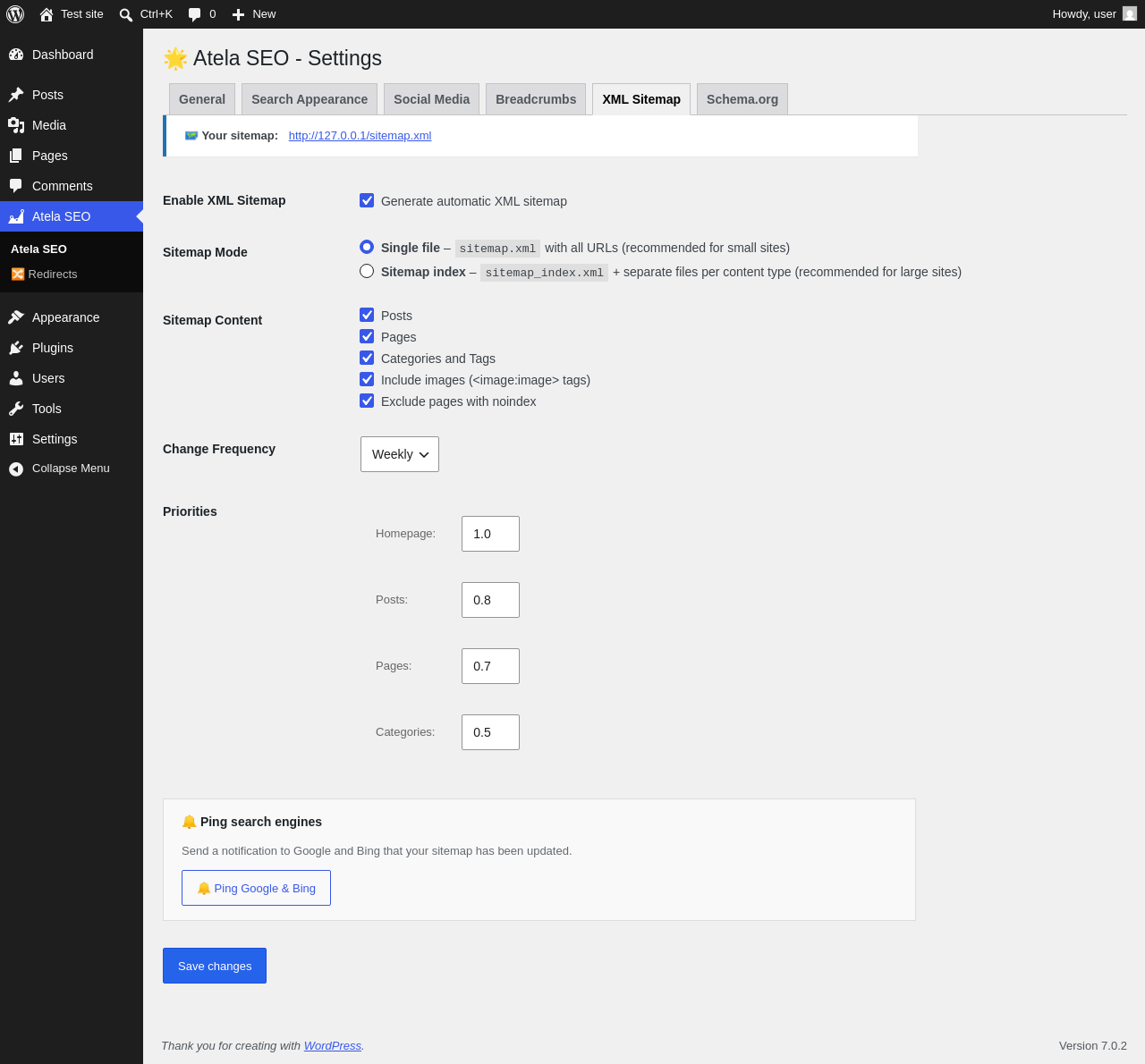
Task: Click the Categories priority field
Action: [x=490, y=732]
